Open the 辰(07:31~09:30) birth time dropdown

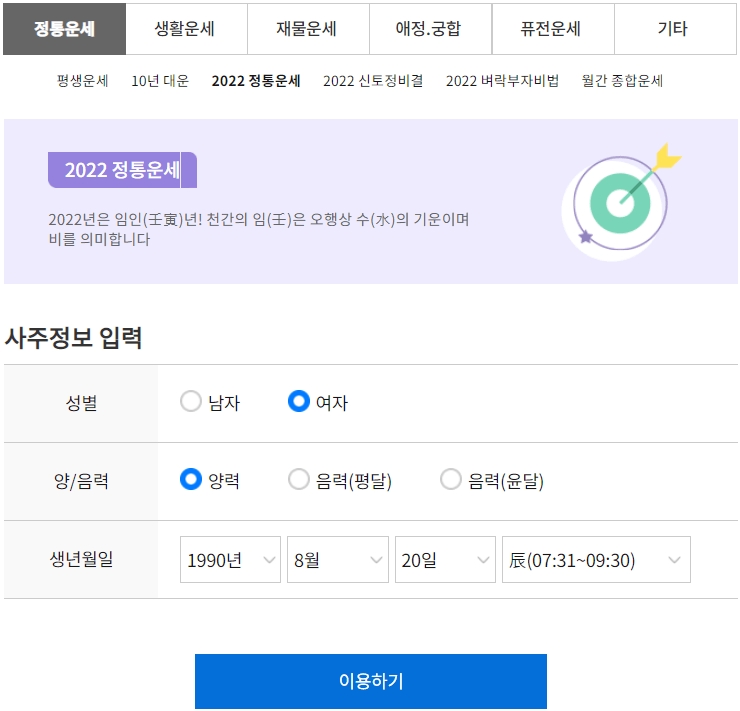(x=596, y=560)
